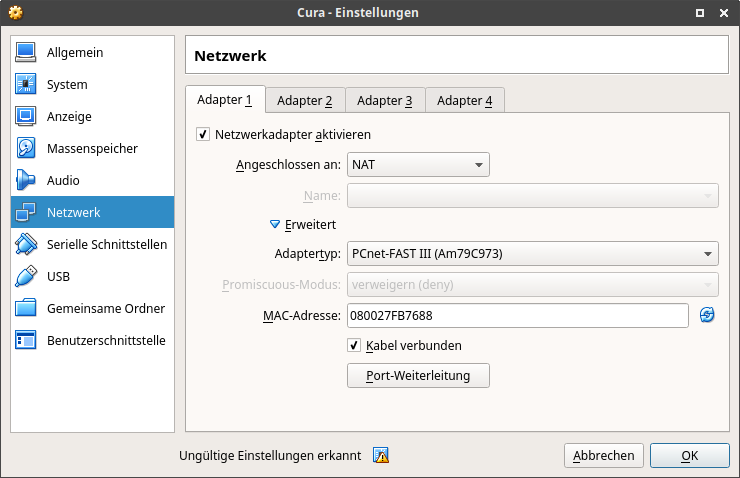Generate new MAC address with refresh icon
The width and height of the screenshot is (740, 478).
[707, 315]
